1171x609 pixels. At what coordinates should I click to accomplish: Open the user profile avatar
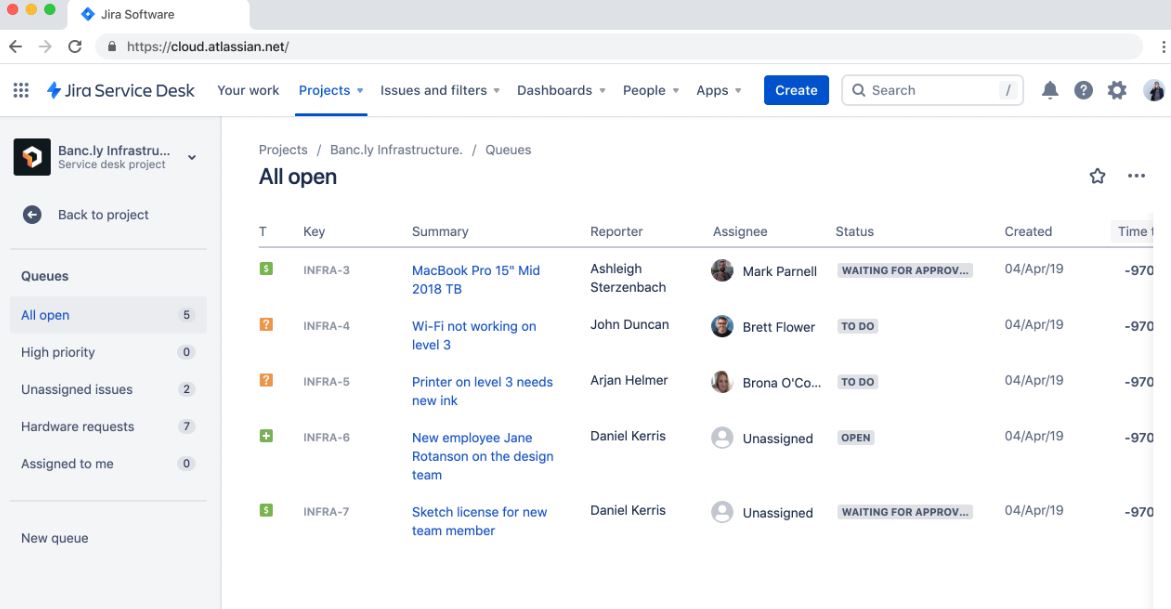1154,90
